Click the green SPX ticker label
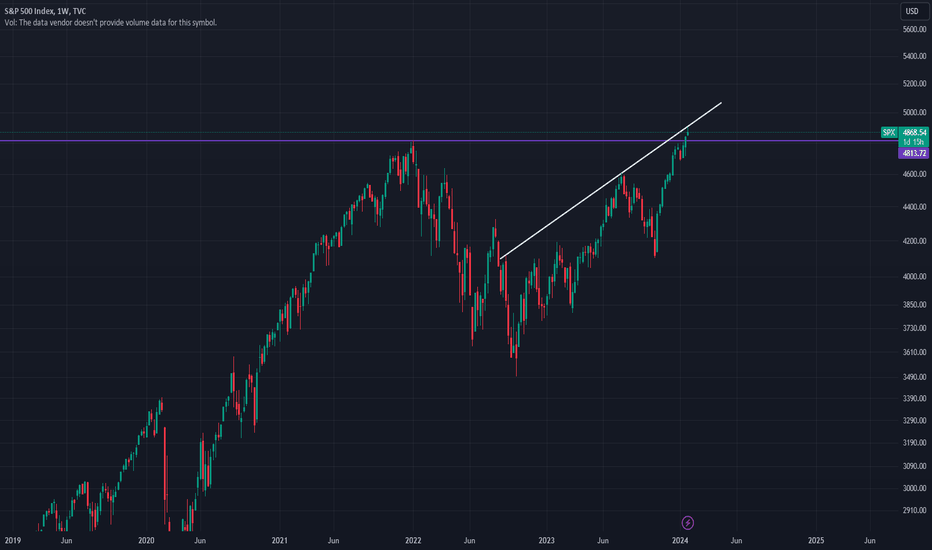Viewport: 932px width, 550px height. pos(889,132)
